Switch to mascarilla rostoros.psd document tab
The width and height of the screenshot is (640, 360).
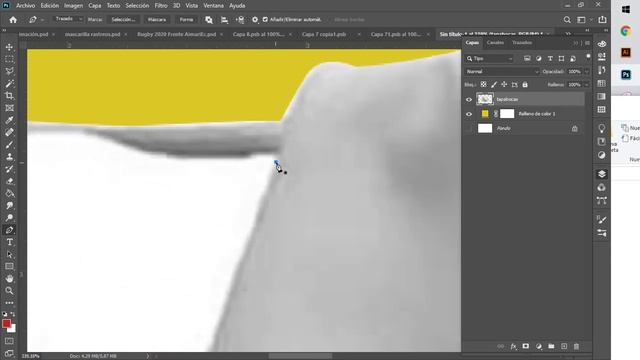tap(93, 34)
